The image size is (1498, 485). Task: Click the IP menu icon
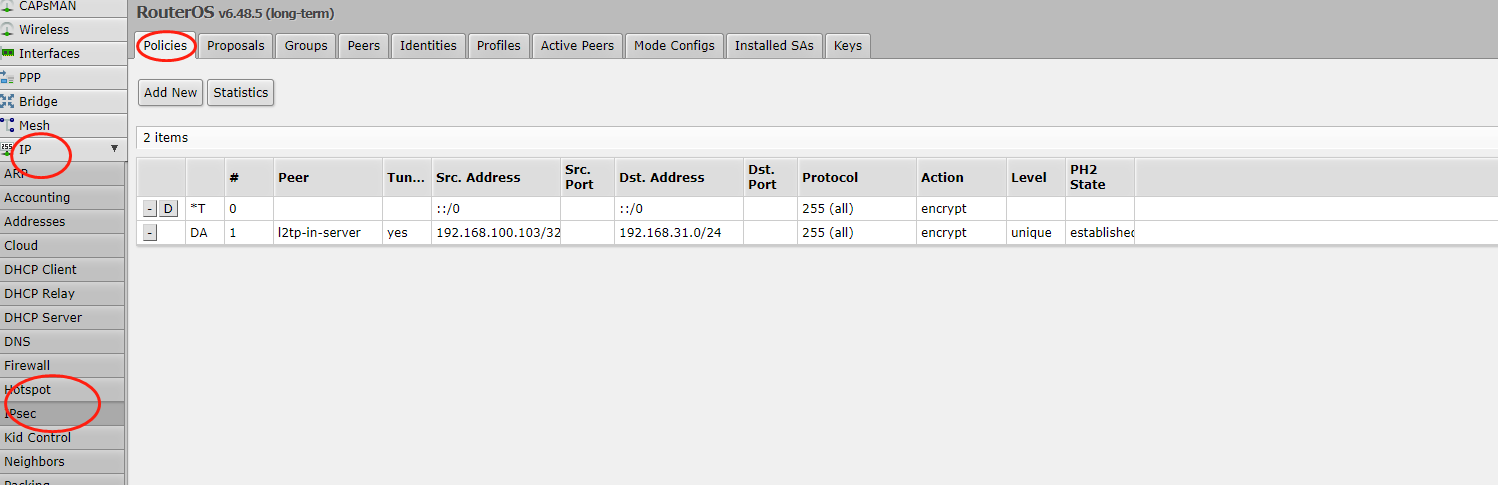(8, 149)
